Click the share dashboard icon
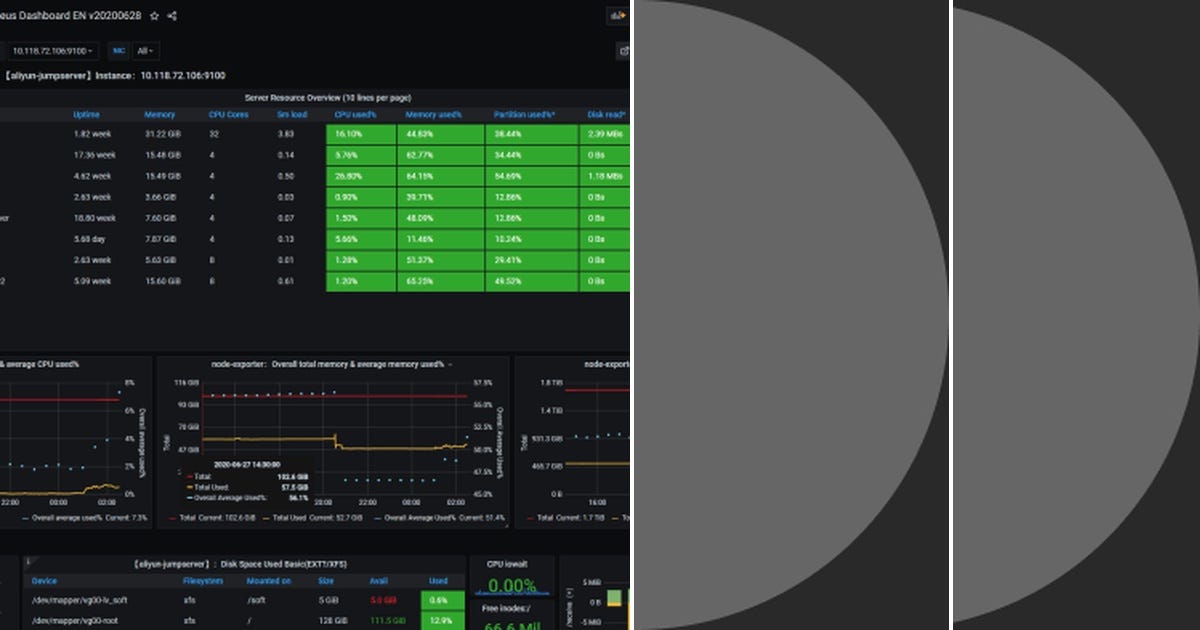 click(x=169, y=16)
